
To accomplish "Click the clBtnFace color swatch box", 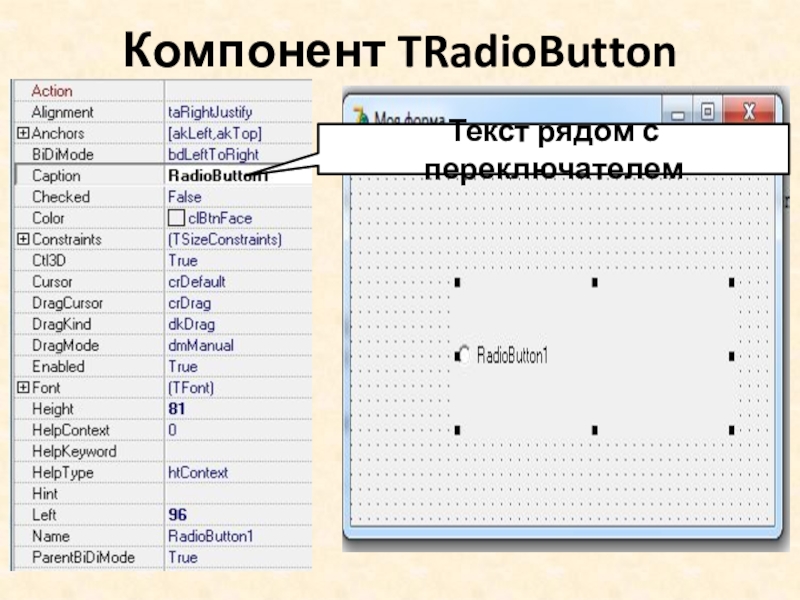I will click(x=176, y=218).
